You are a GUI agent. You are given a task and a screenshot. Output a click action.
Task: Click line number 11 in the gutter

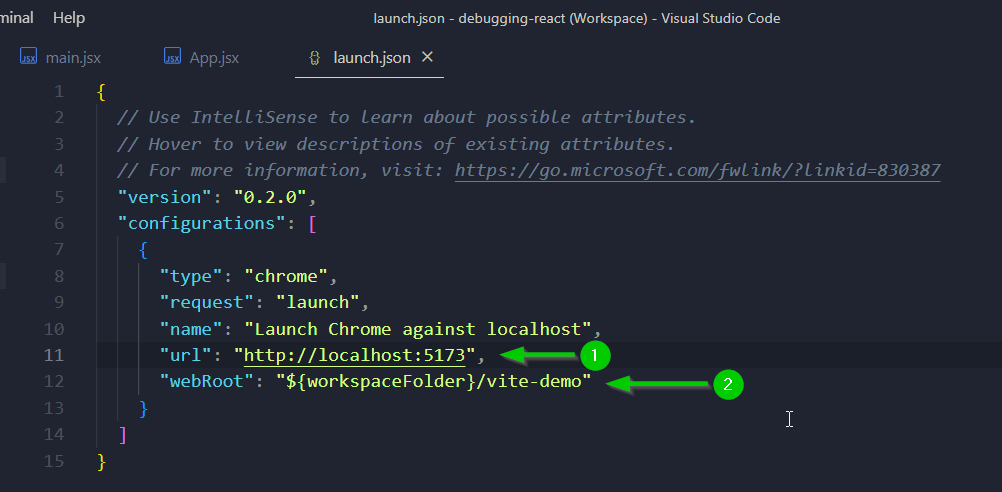[54, 355]
